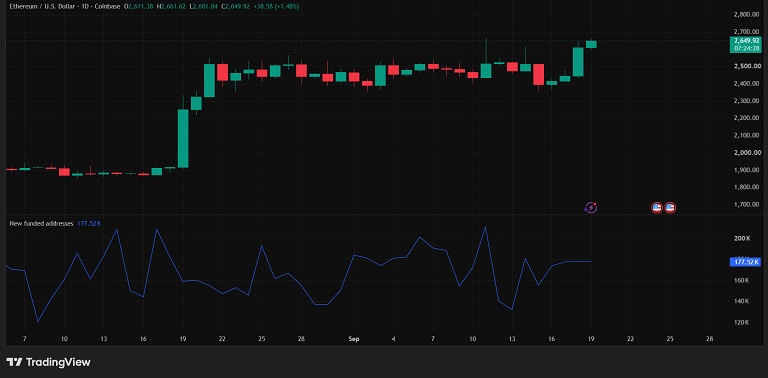Click the tall green candle above August 19
The image size is (768, 378).
(x=183, y=139)
